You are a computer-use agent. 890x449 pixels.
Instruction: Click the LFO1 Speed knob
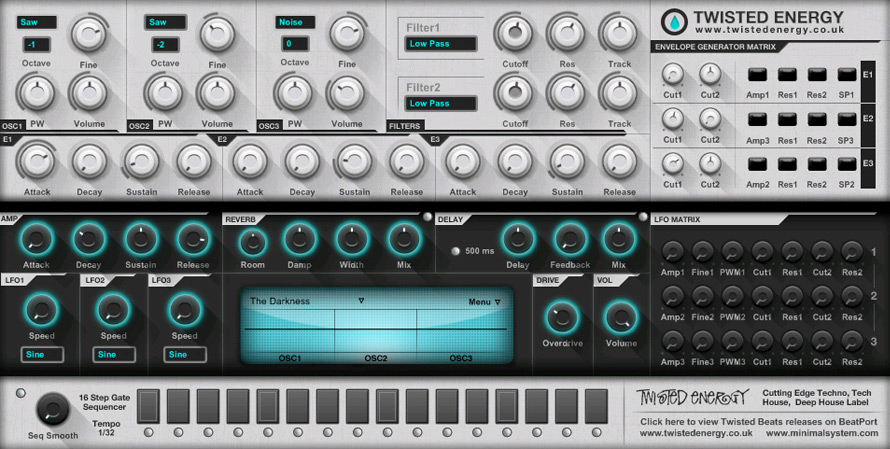(x=41, y=310)
